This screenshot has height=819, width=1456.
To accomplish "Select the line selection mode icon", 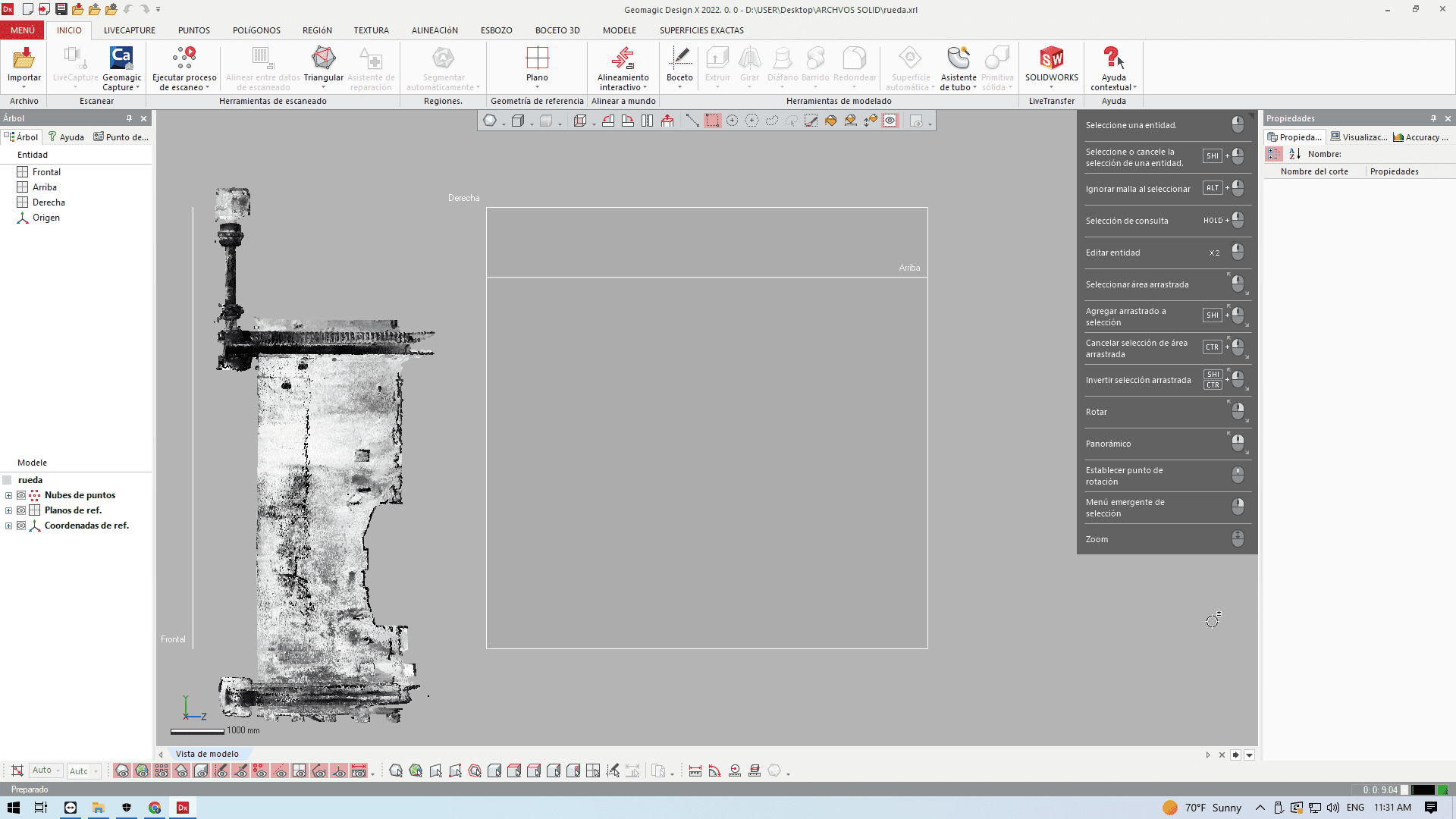I will 692,121.
